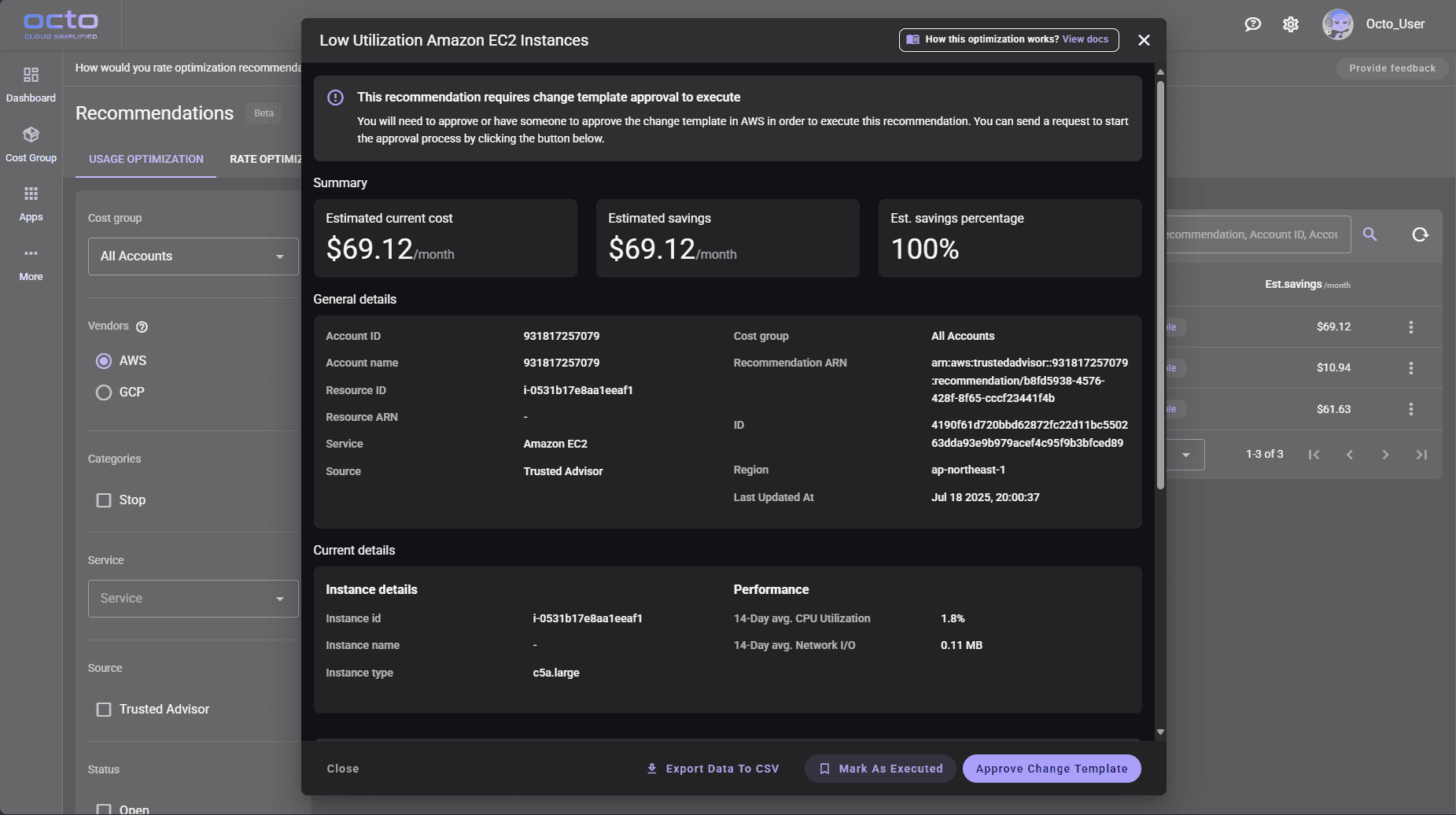Click the Octo_User avatar
This screenshot has height=815, width=1456.
(x=1337, y=24)
